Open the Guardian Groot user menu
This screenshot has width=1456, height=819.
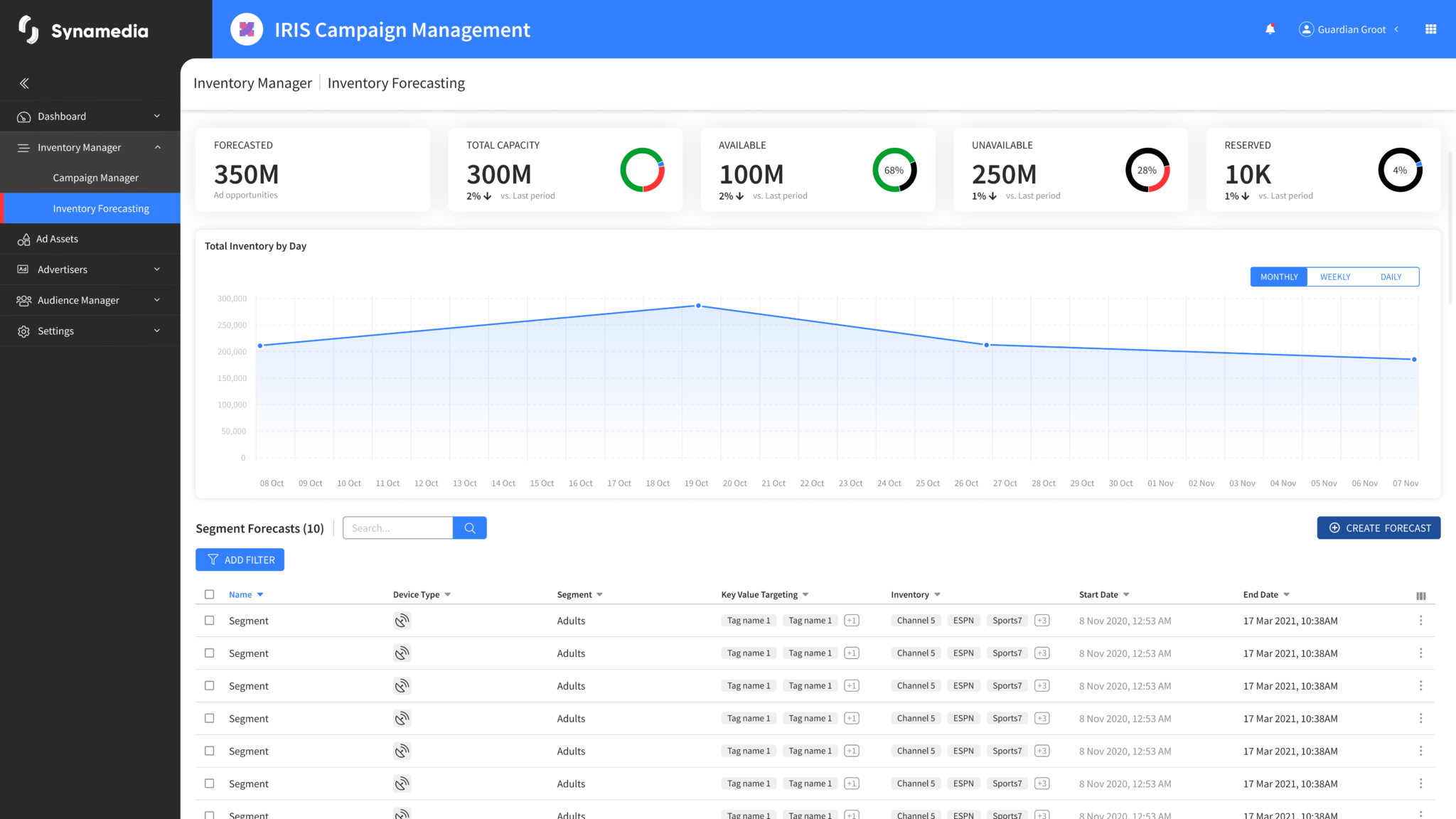[x=1349, y=29]
